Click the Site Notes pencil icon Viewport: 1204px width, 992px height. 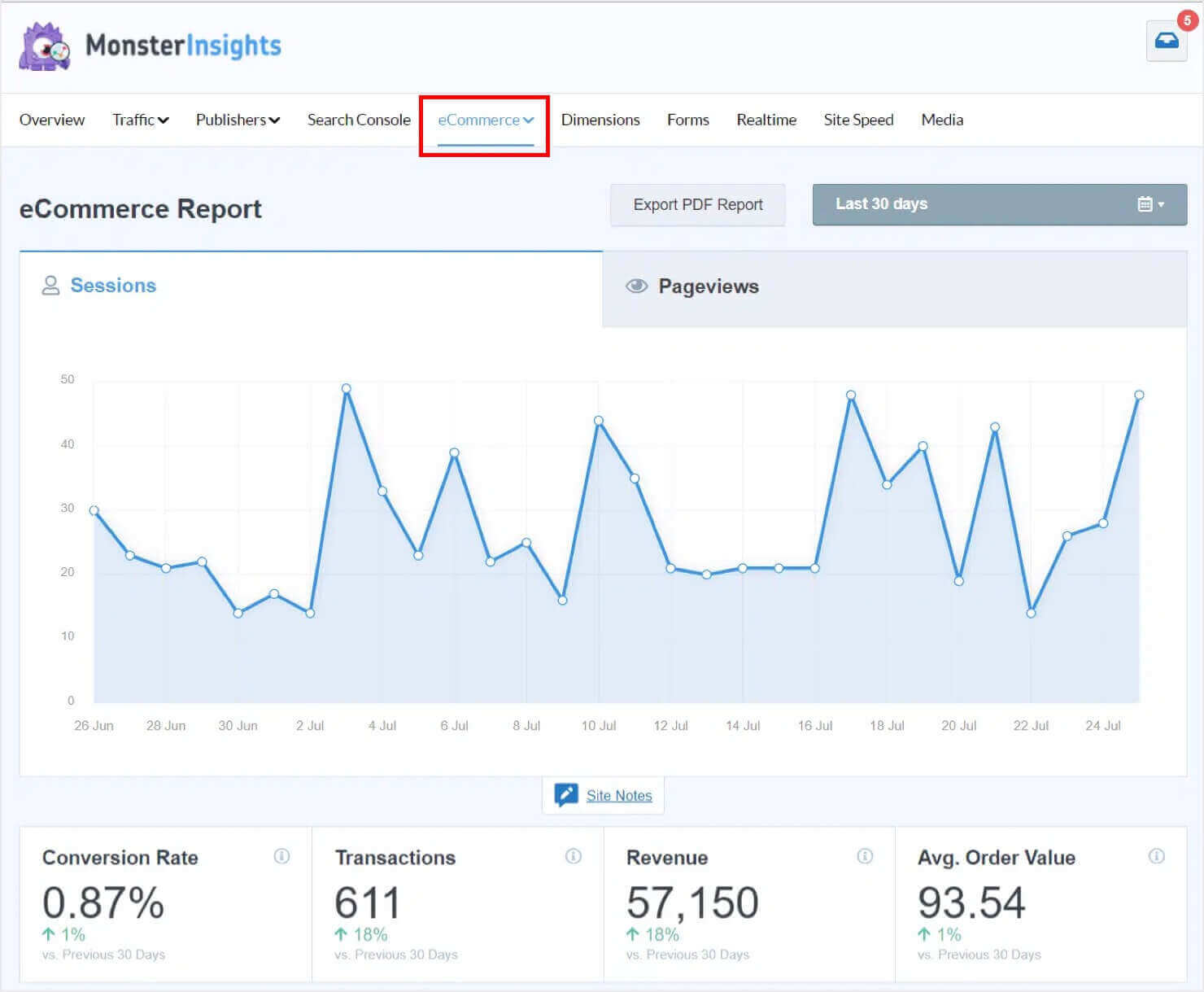(x=565, y=794)
